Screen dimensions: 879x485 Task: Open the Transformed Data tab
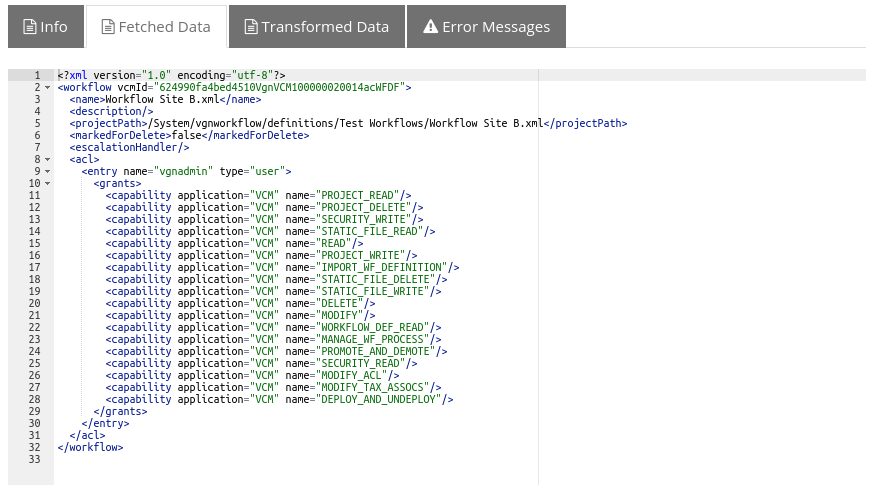pos(317,26)
